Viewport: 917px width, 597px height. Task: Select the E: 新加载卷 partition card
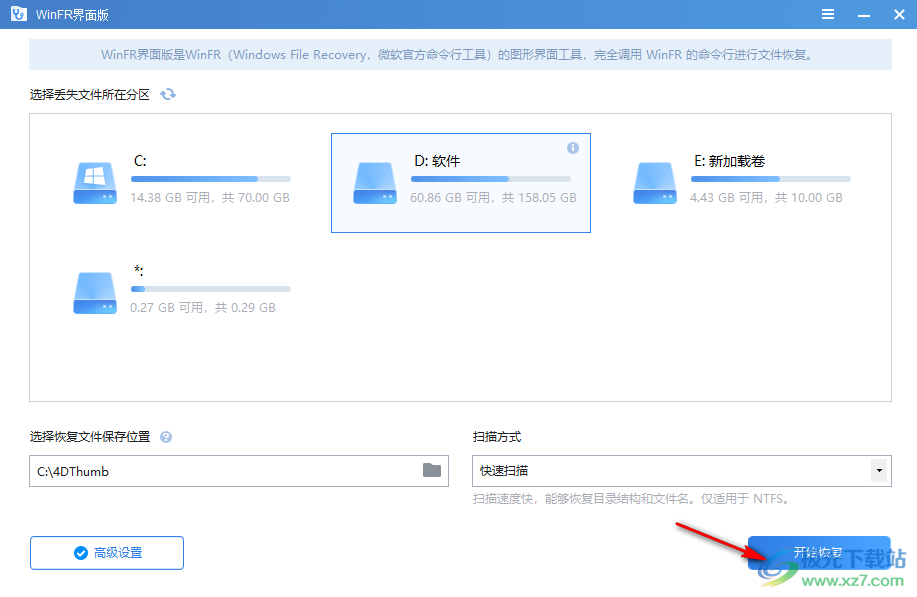pos(740,182)
